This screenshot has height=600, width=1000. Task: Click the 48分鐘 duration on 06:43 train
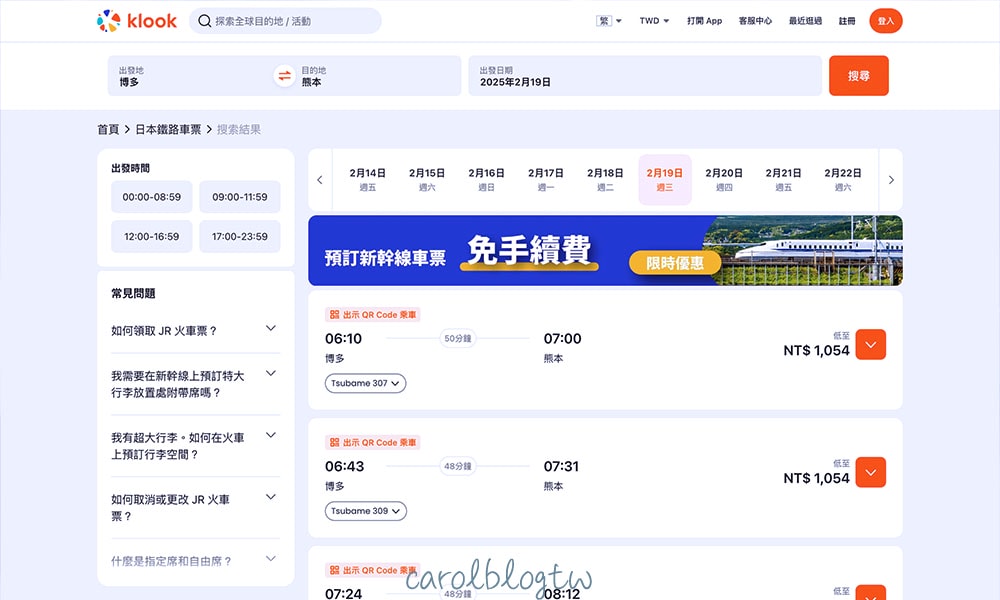tap(458, 467)
